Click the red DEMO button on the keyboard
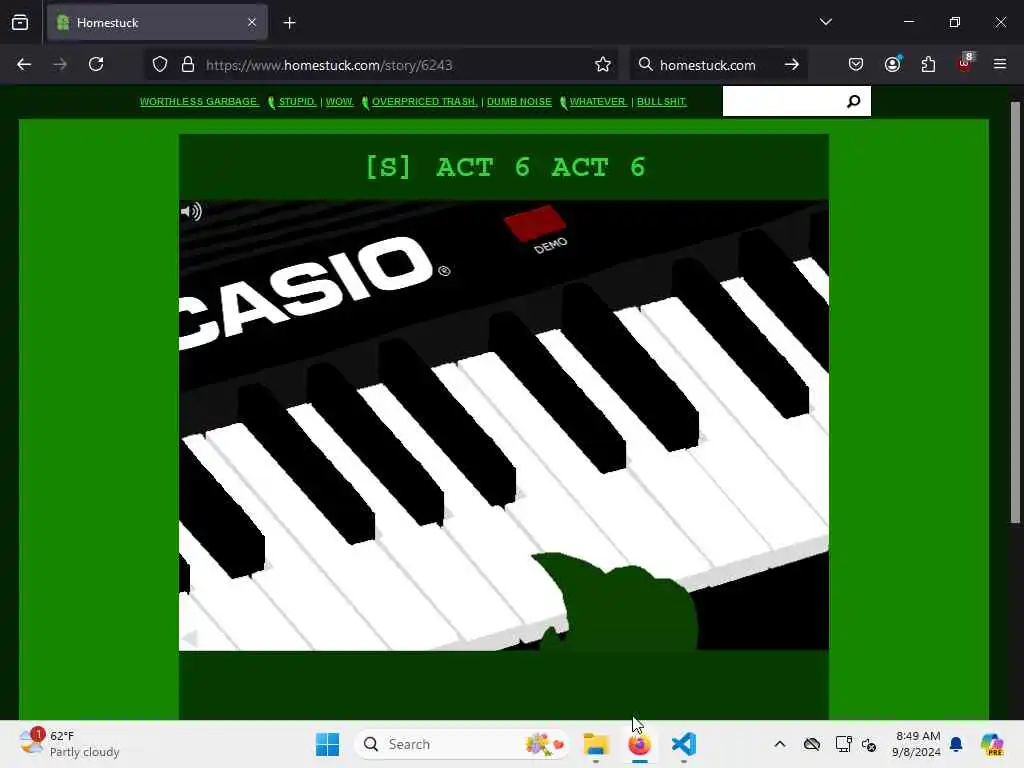This screenshot has height=768, width=1024. (x=535, y=223)
